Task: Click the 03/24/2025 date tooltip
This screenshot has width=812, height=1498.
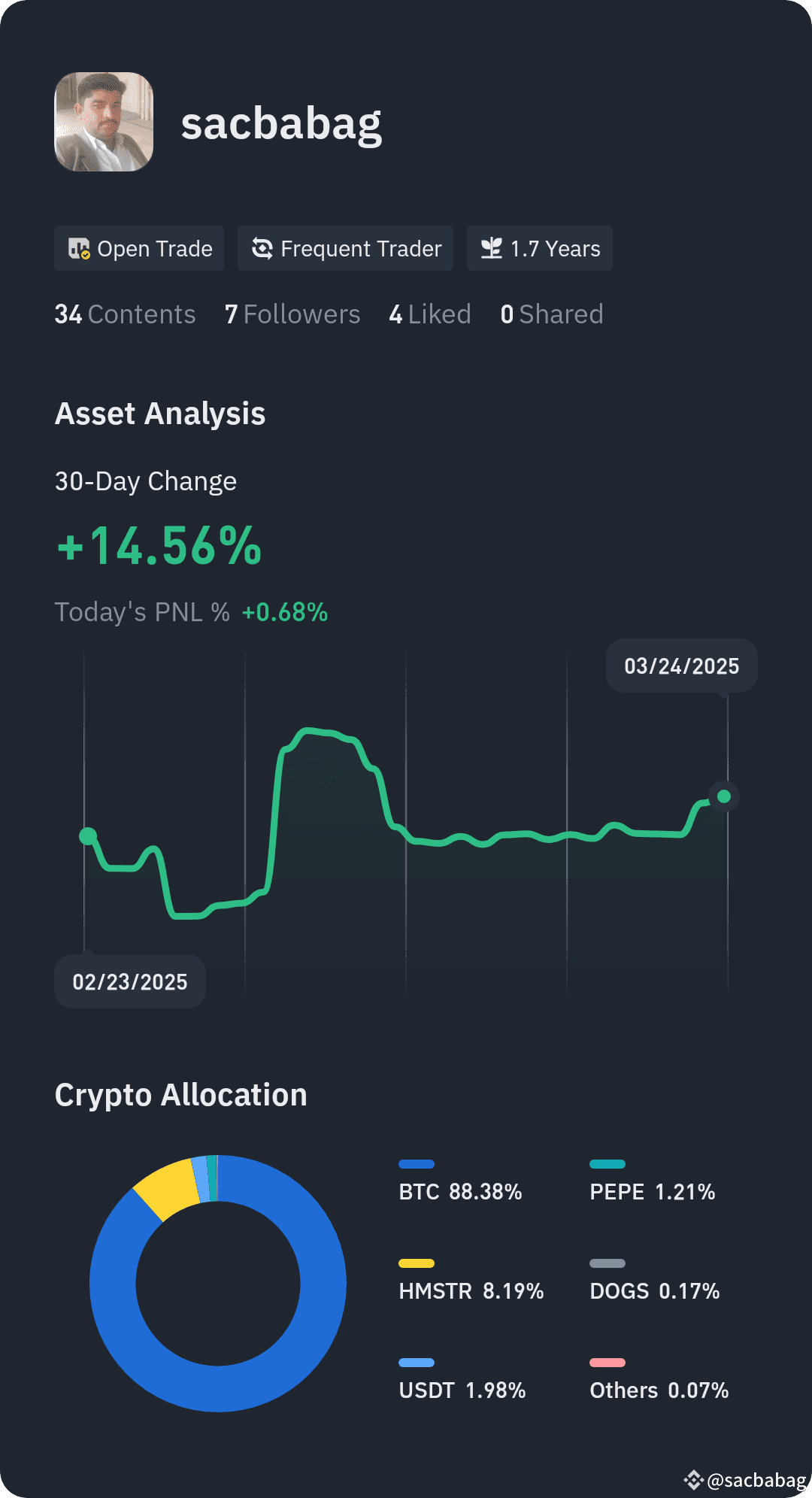Action: (x=682, y=666)
